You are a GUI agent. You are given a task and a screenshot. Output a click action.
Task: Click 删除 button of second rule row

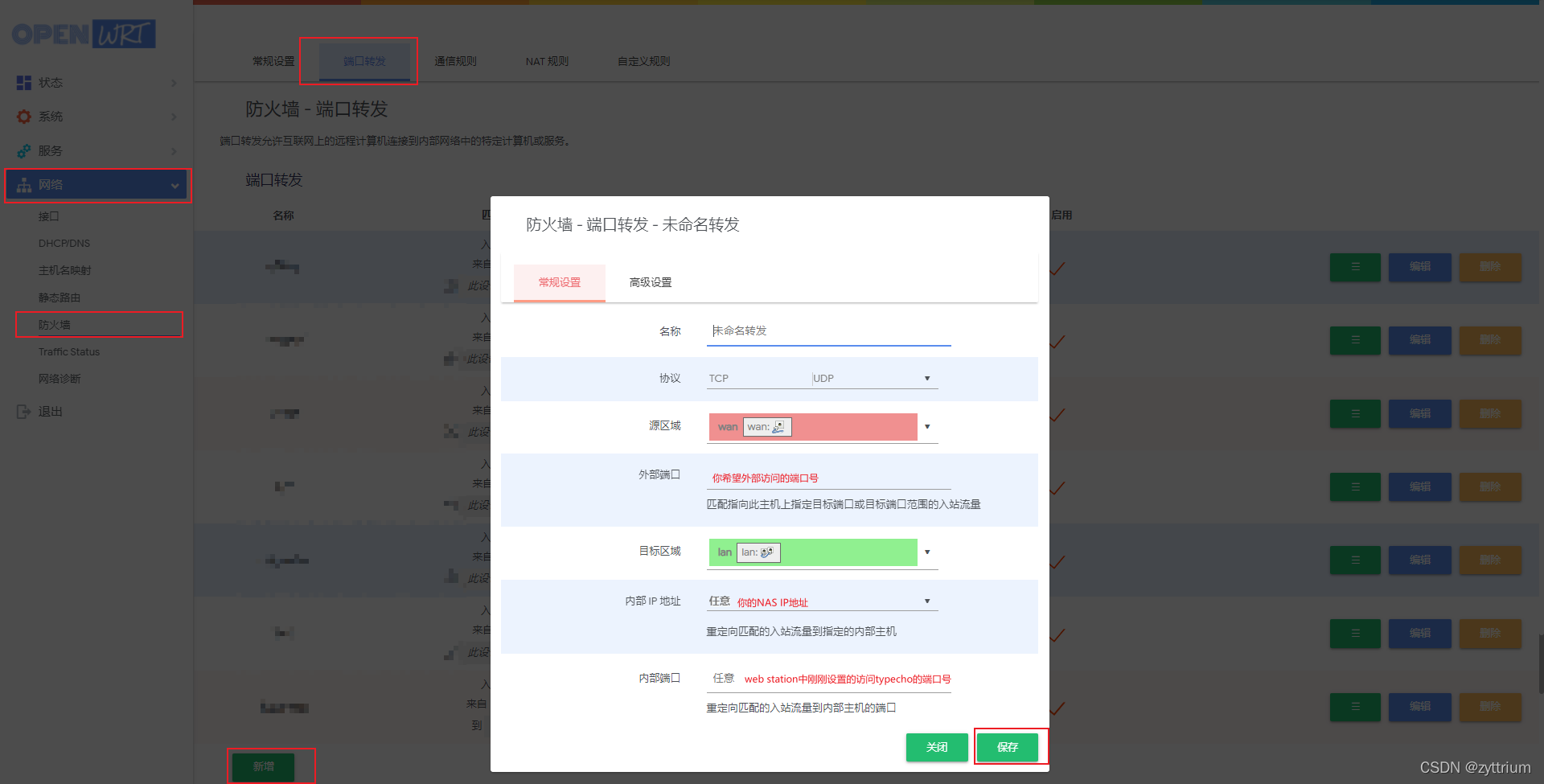tap(1490, 340)
